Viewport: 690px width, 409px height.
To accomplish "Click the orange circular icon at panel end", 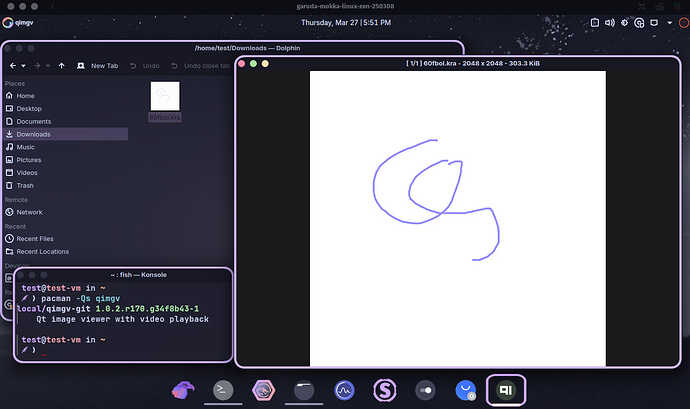I will click(684, 23).
